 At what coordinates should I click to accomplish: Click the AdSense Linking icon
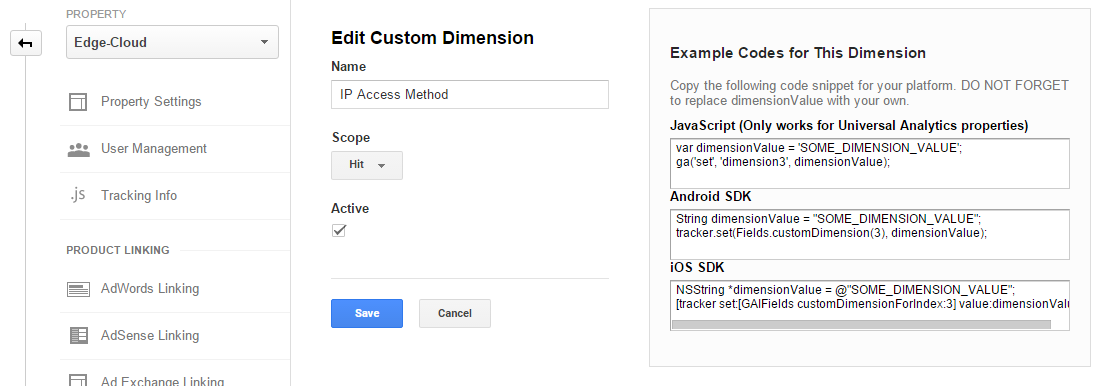(x=78, y=335)
